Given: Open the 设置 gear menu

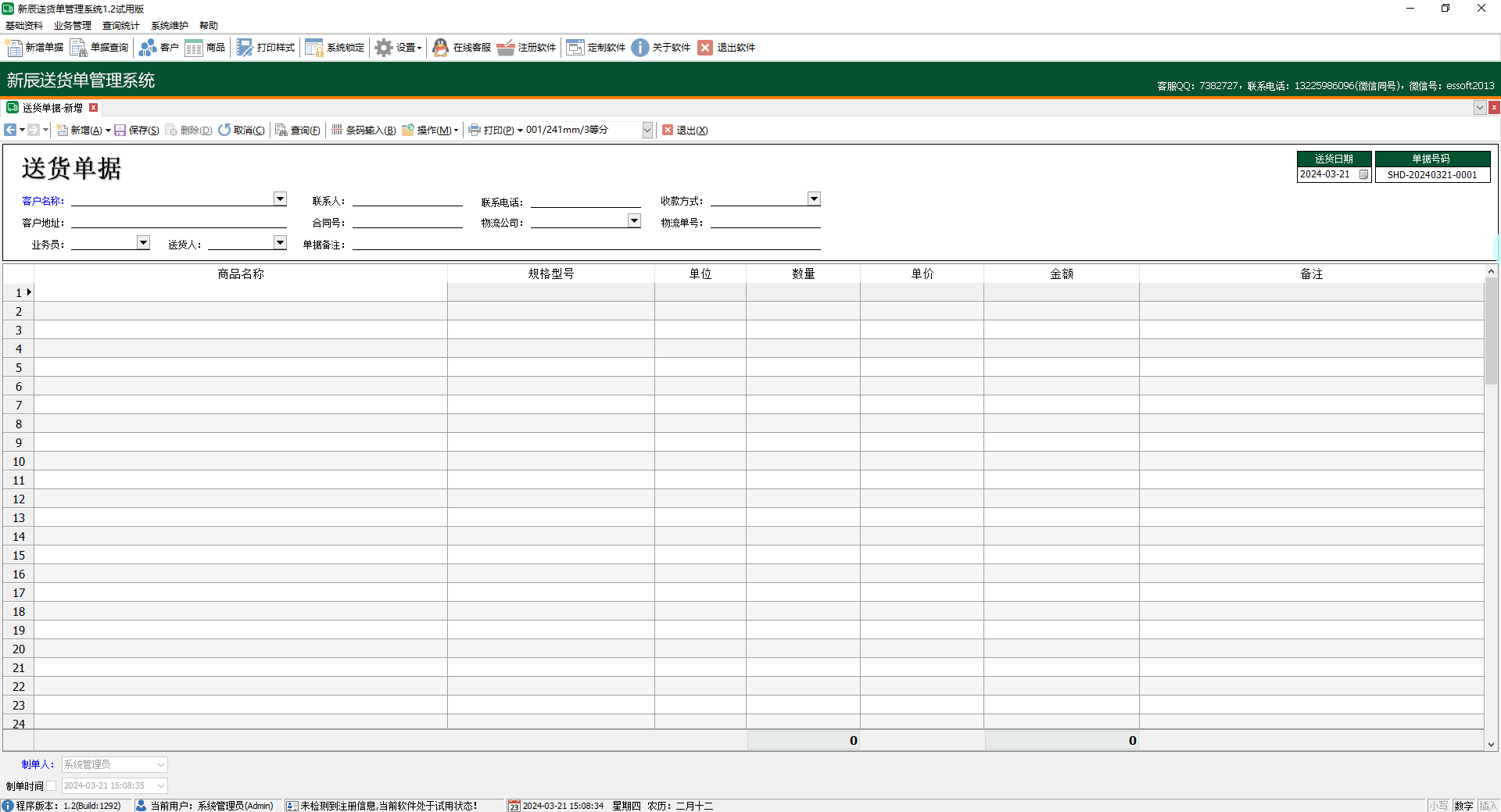Looking at the screenshot, I should 399,48.
